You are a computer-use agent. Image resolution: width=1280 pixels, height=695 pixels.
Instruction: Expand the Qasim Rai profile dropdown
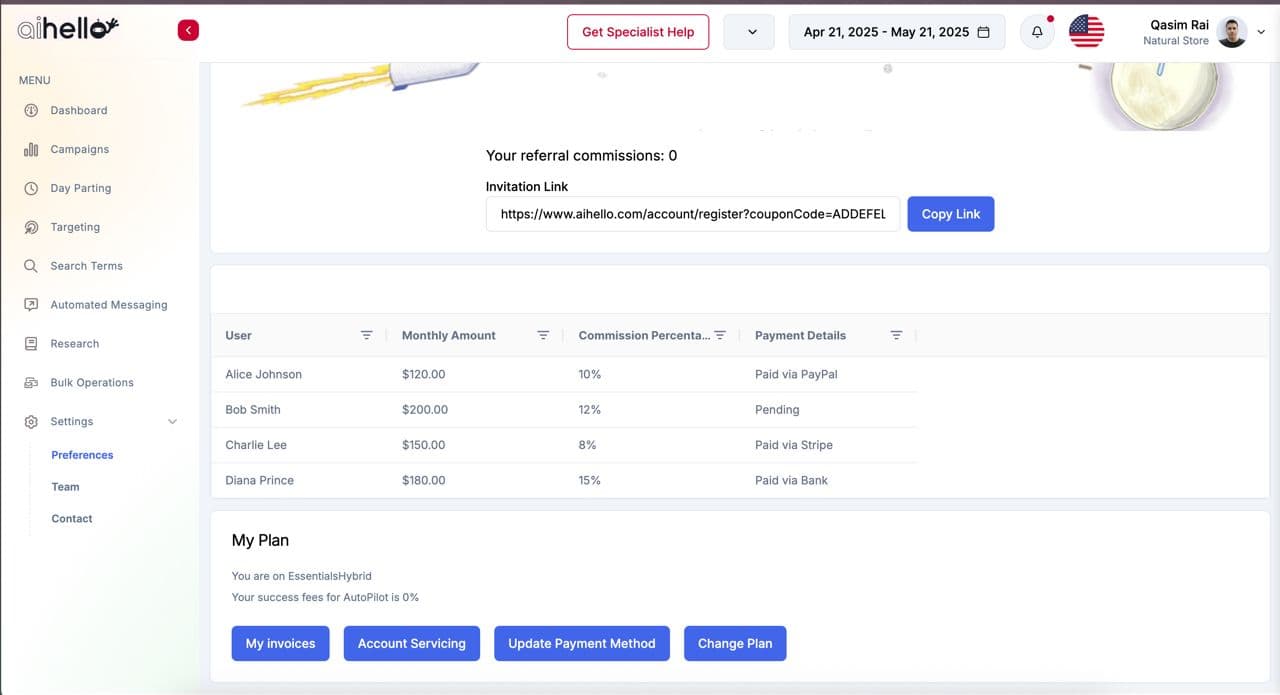pyautogui.click(x=1261, y=32)
